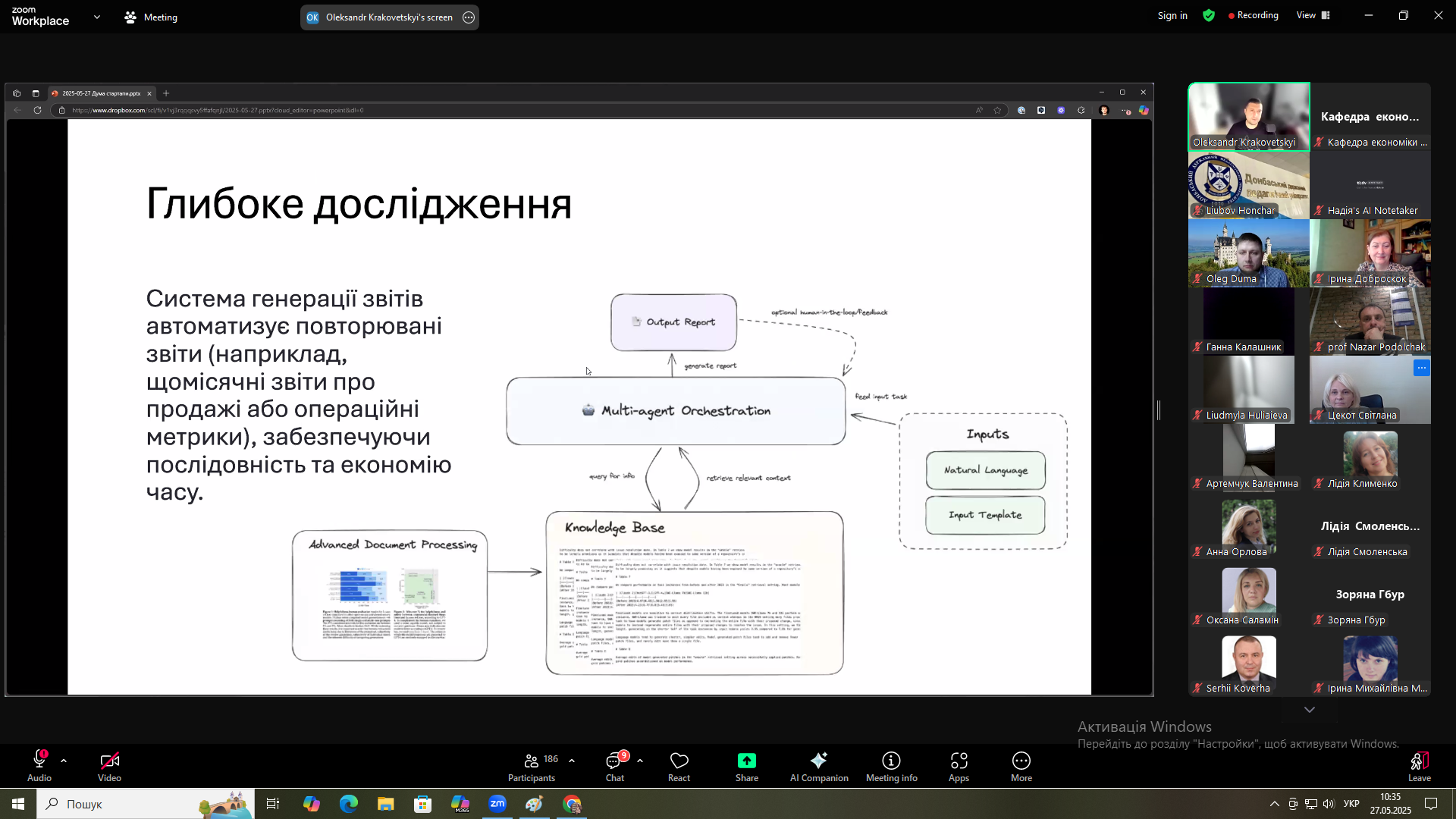Screen dimensions: 1456x819
Task: Open the View layout dropdown
Action: pyautogui.click(x=1313, y=15)
